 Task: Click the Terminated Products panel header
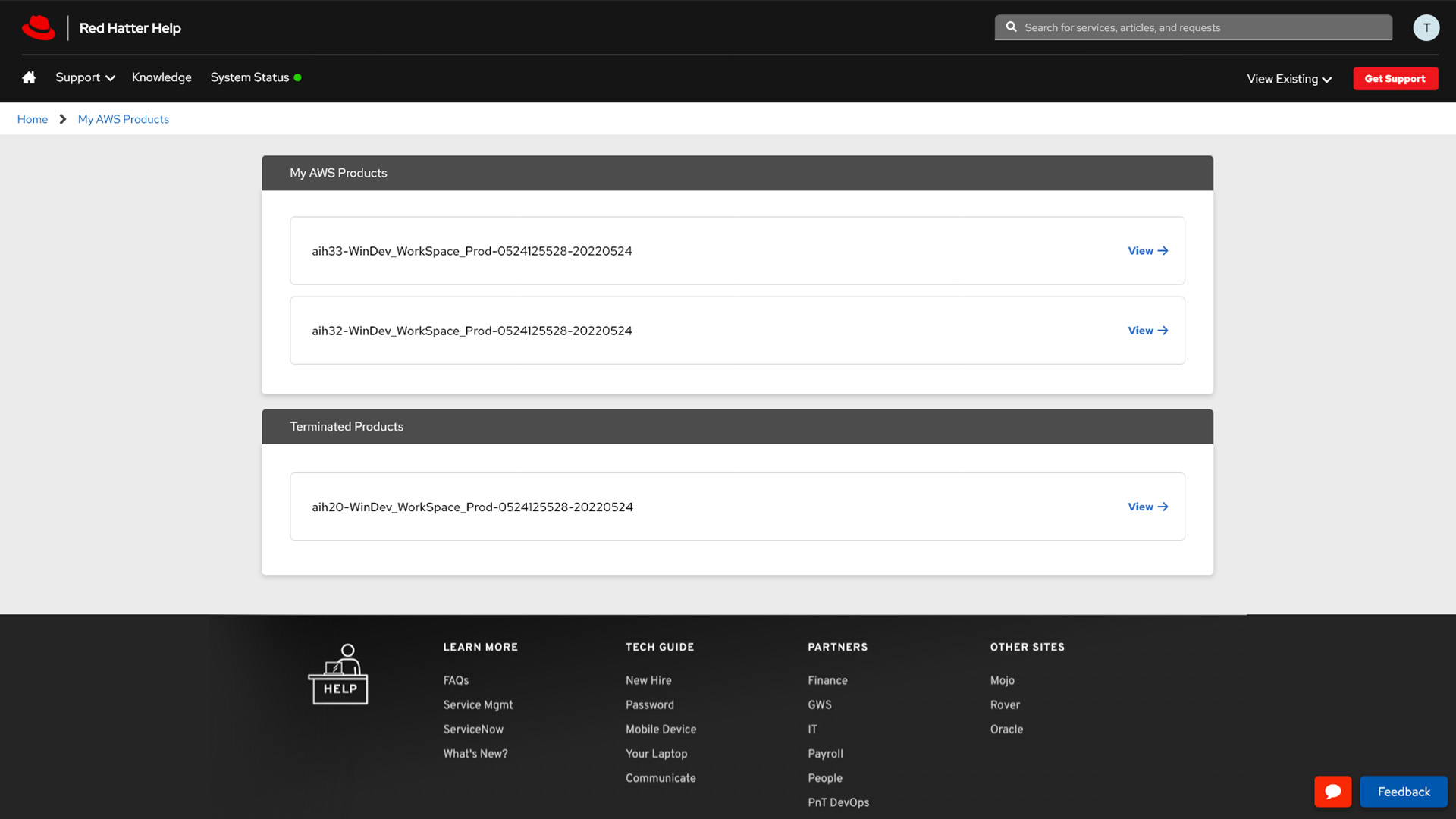(x=737, y=427)
